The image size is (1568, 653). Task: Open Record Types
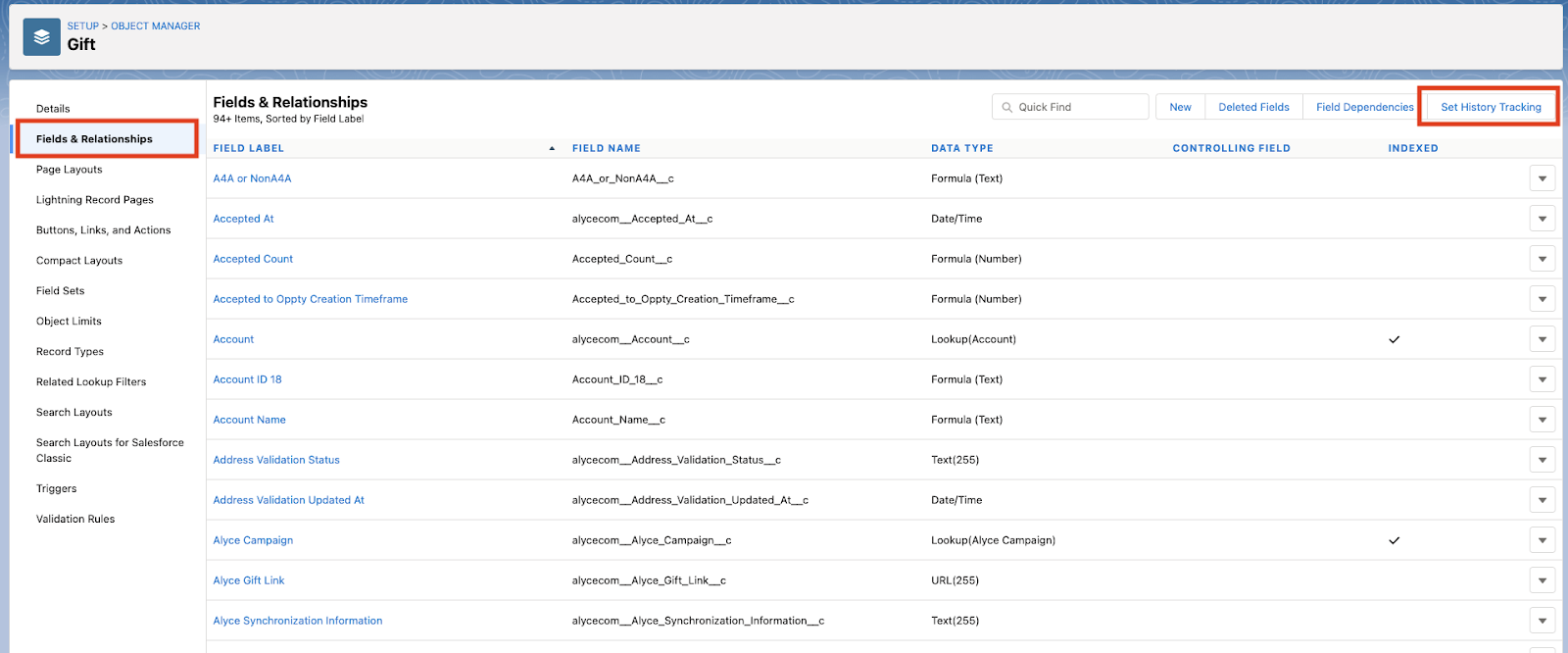[70, 352]
